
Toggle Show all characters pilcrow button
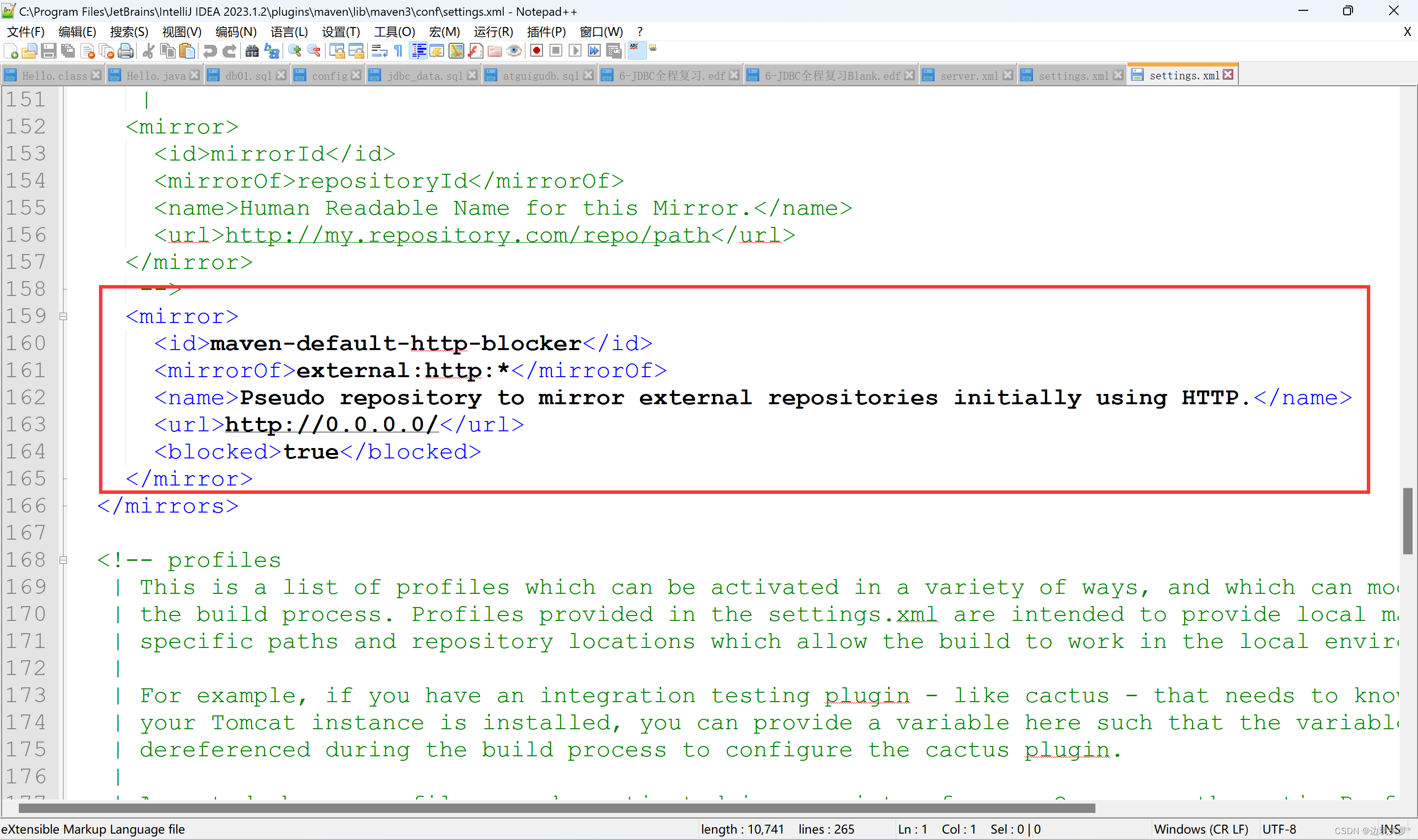[399, 51]
